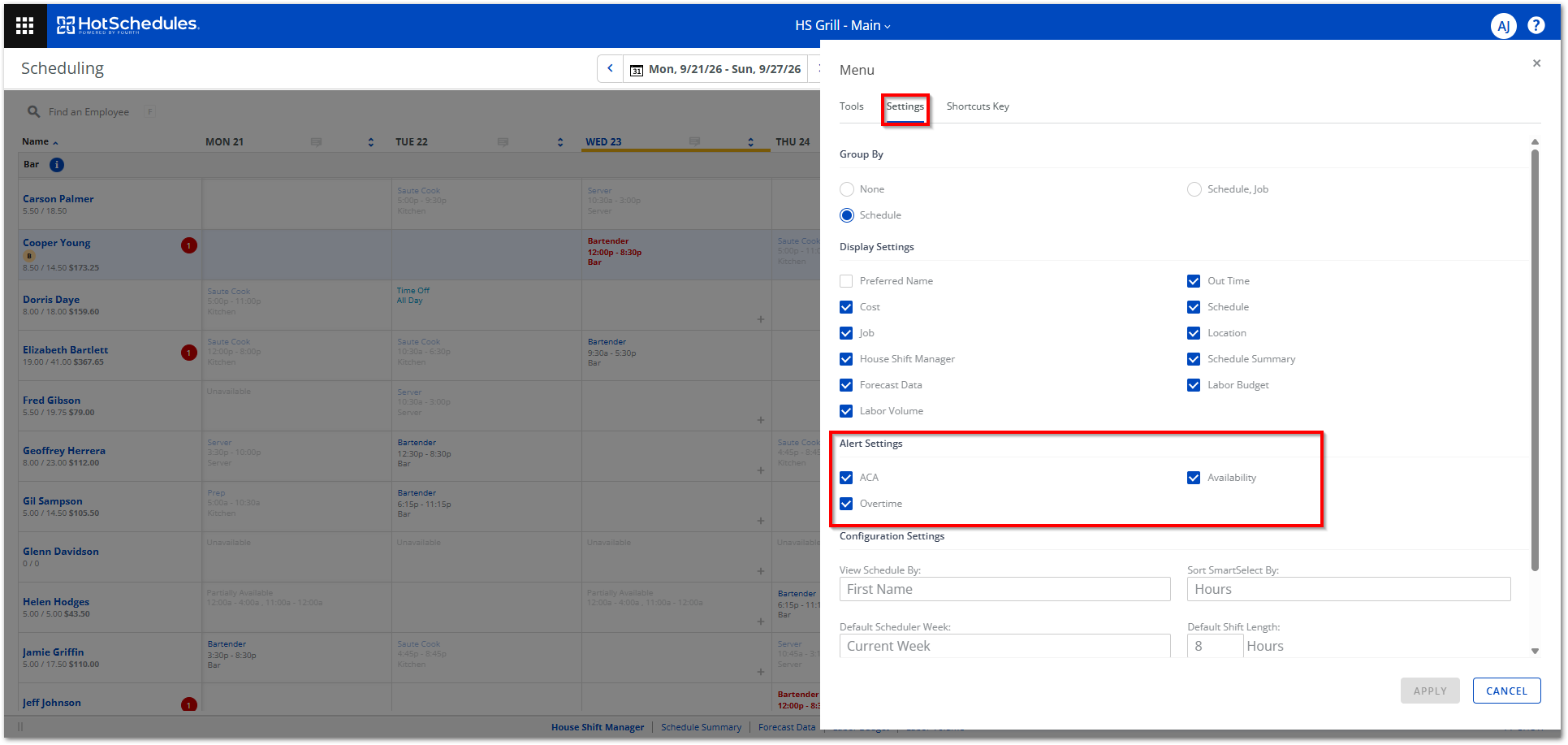
Task: Toggle the Overtime alert checkbox
Action: point(846,504)
